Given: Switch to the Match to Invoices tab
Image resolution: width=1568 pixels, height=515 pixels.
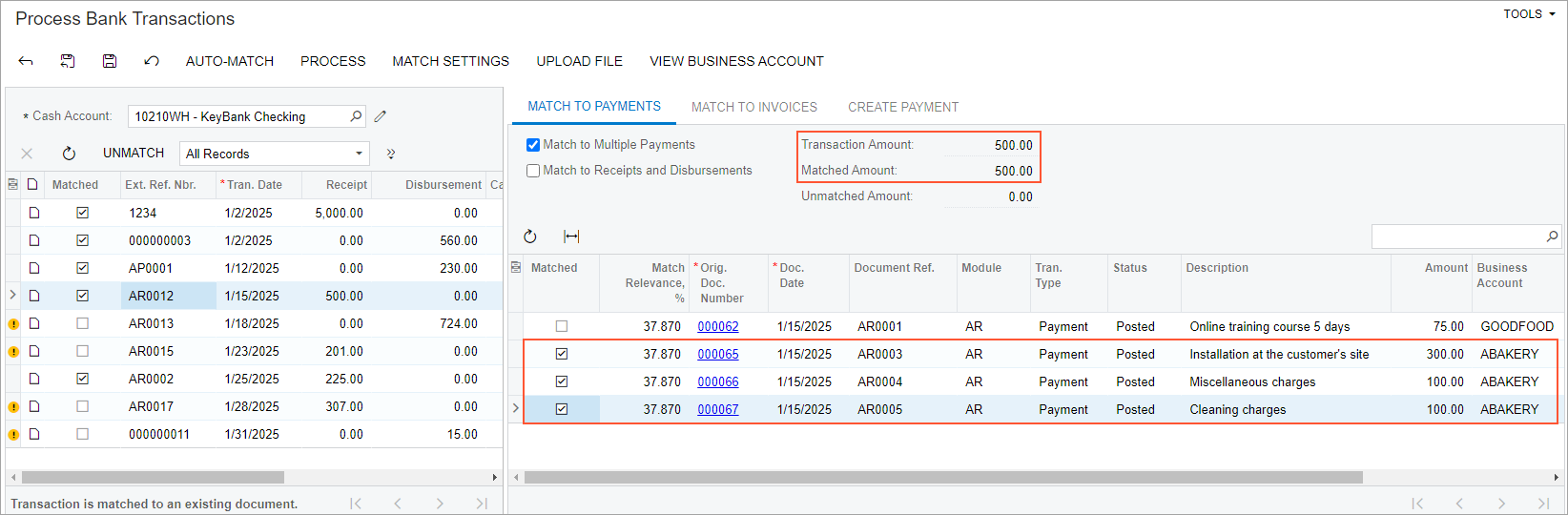Looking at the screenshot, I should [753, 107].
